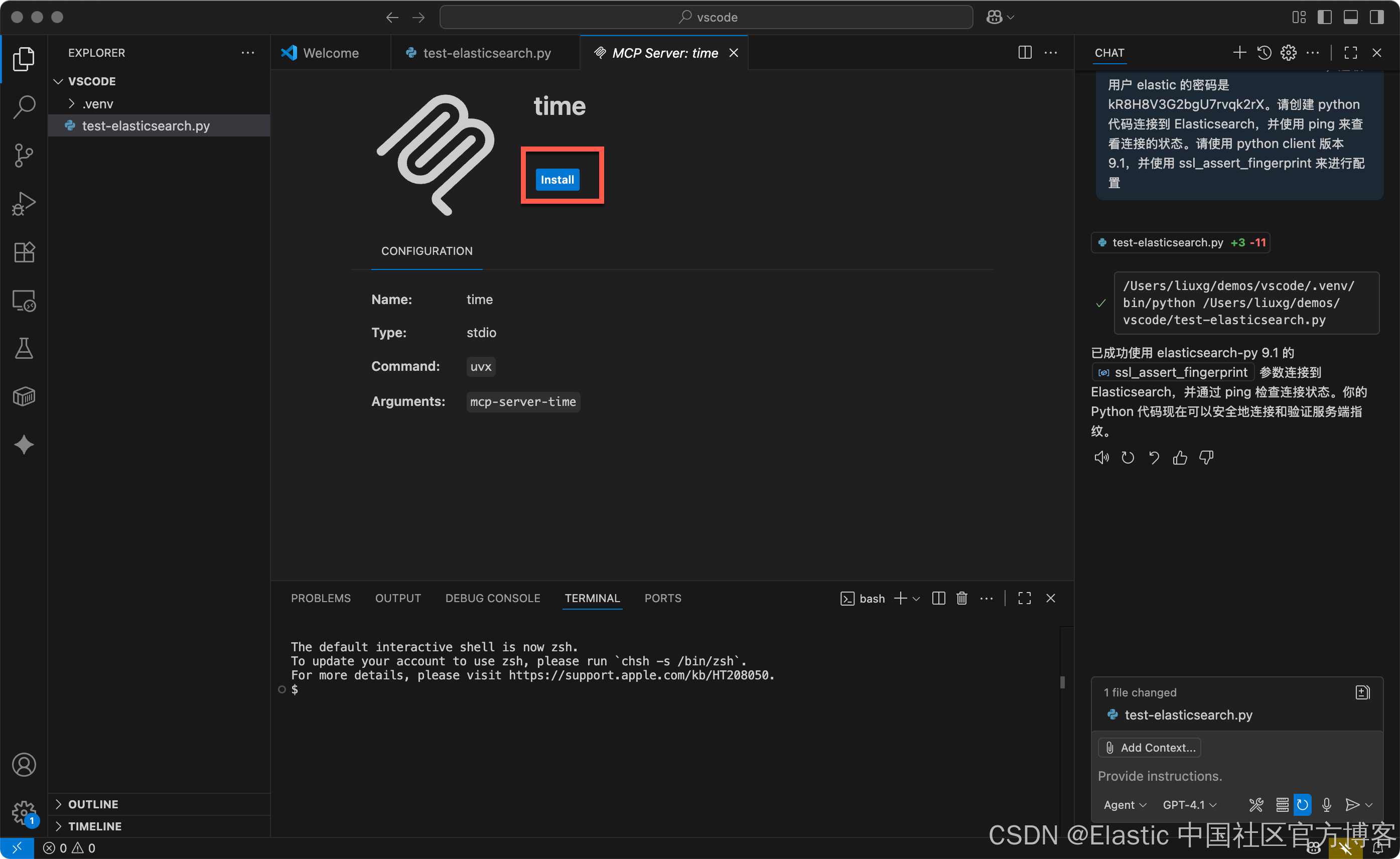Click test-elasticsearch.py +3 -11 edit pill
Screen dimensions: 1400x859
point(1181,242)
